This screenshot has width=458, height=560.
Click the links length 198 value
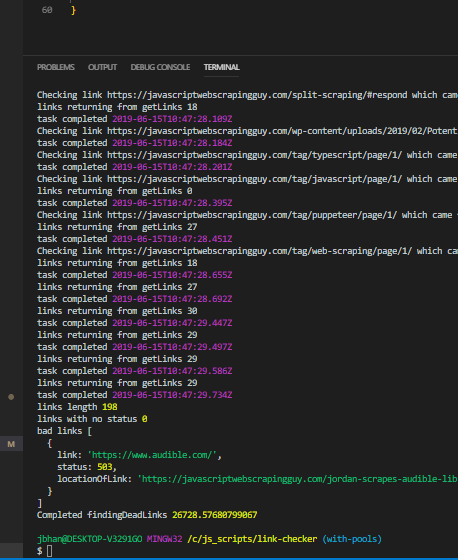pyautogui.click(x=110, y=407)
